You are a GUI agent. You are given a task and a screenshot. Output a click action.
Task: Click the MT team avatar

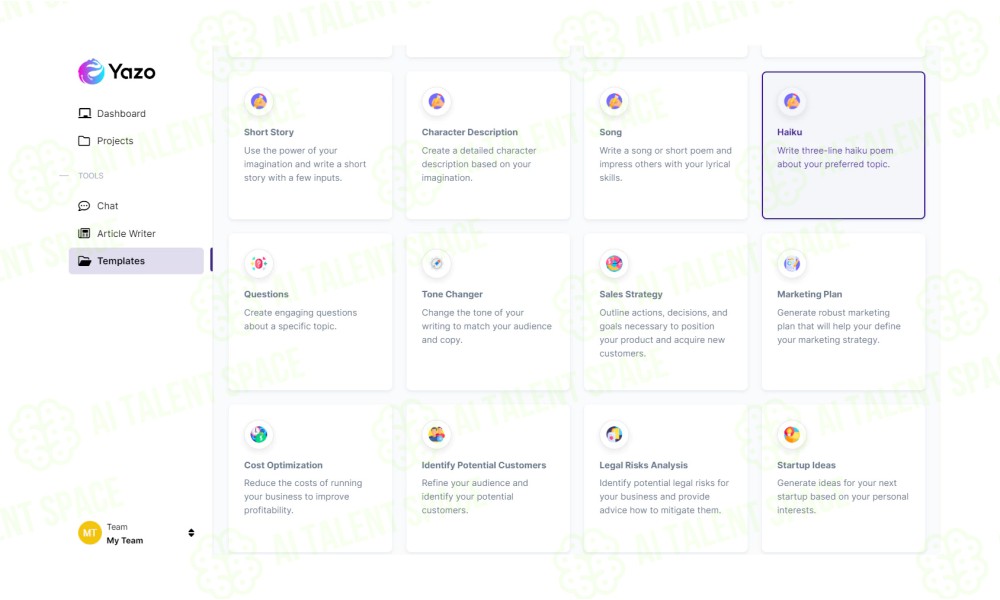coord(89,533)
